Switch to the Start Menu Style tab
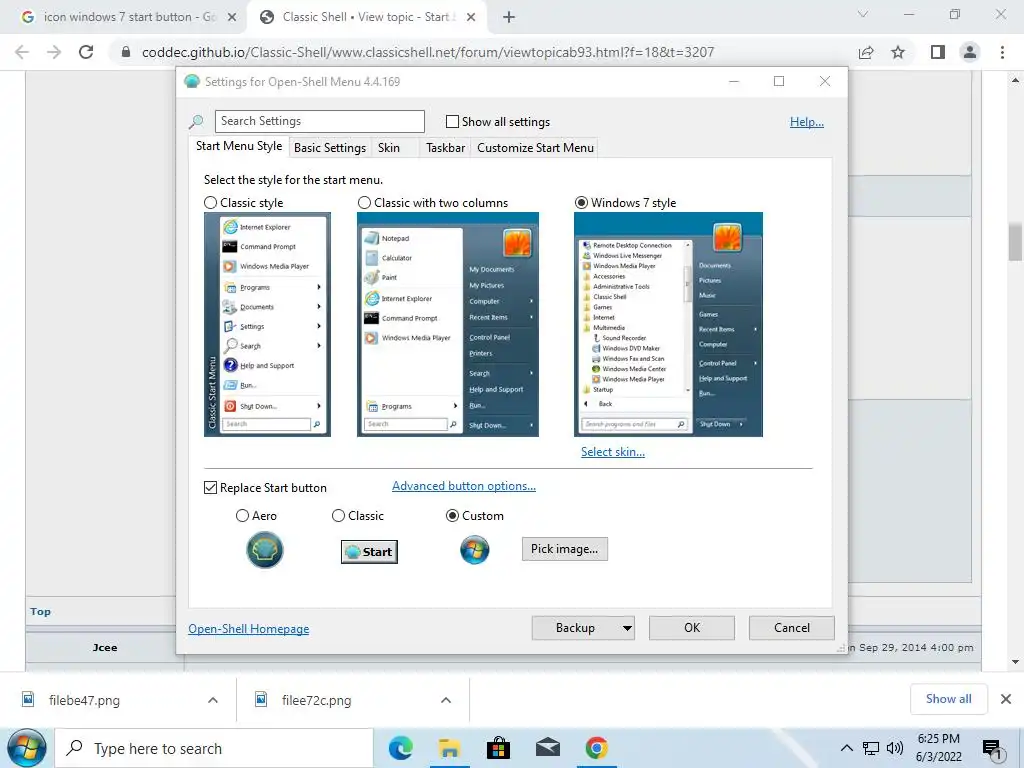Viewport: 1024px width, 768px height. tap(239, 146)
